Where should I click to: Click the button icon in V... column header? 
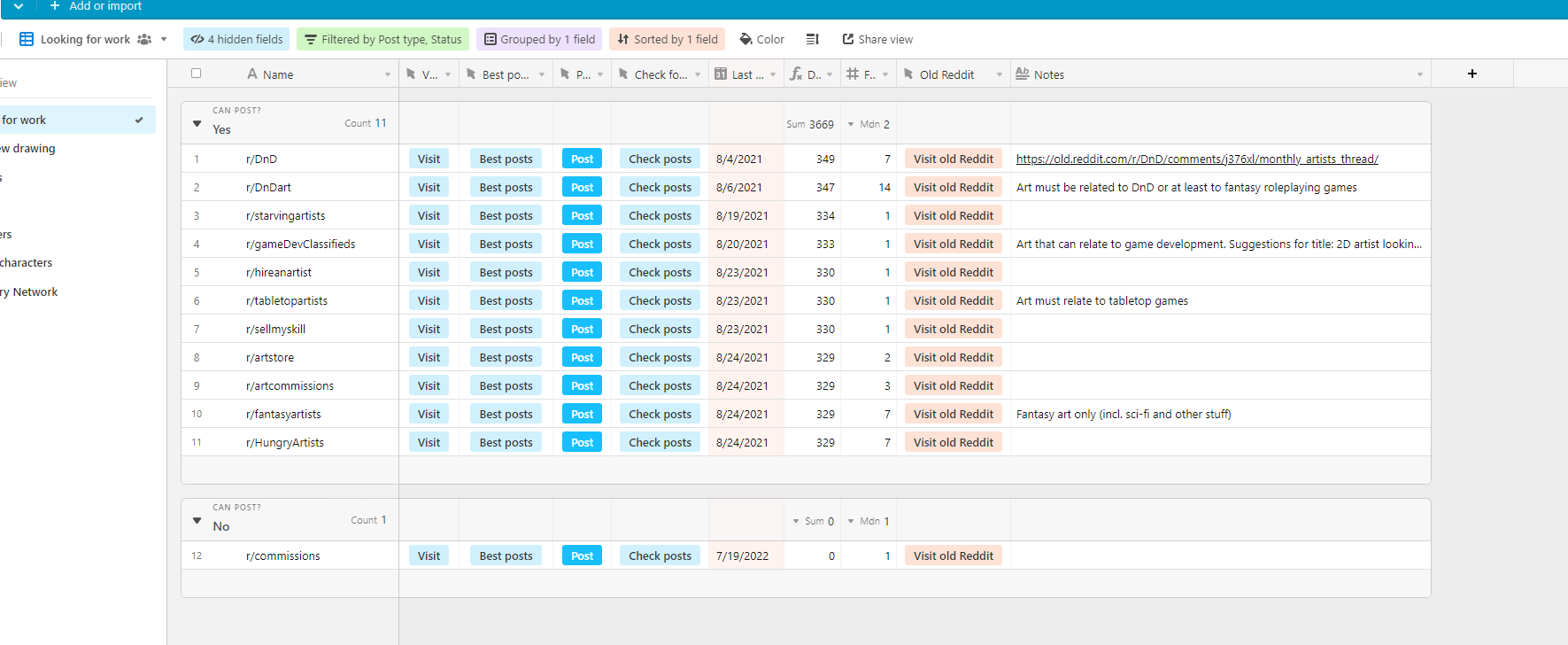click(x=411, y=74)
